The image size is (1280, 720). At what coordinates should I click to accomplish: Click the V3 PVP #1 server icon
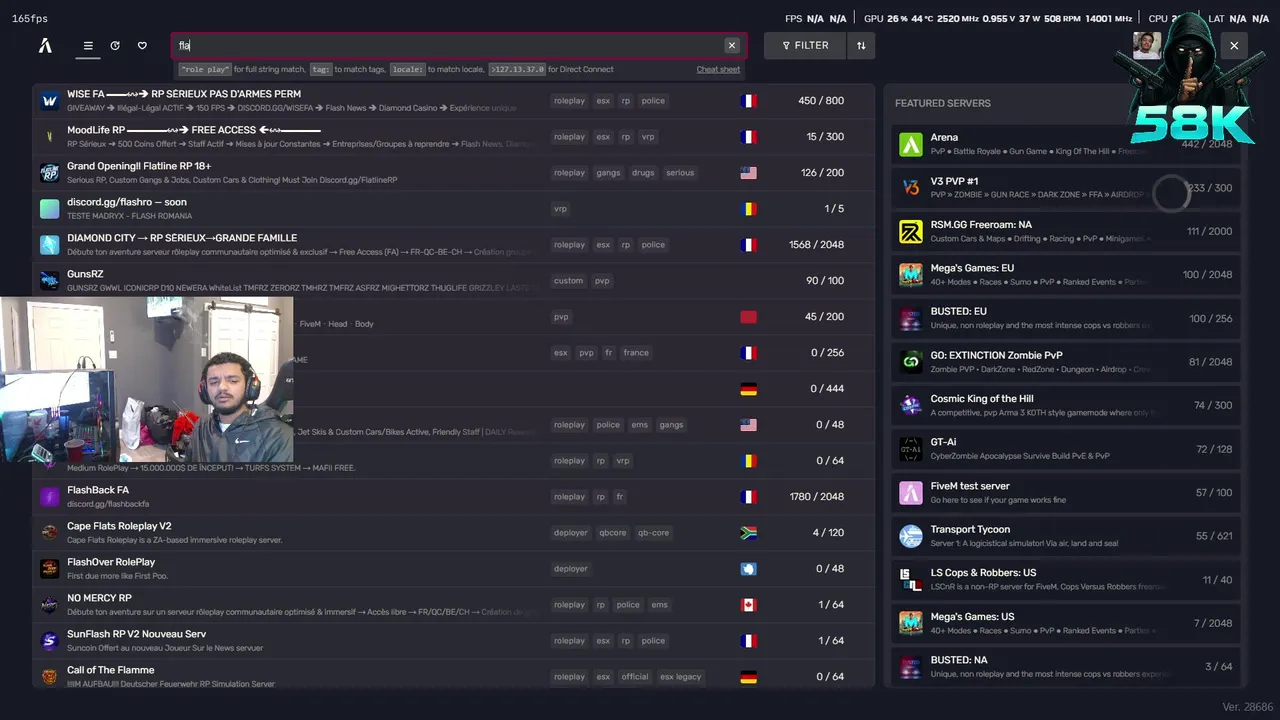tap(911, 188)
